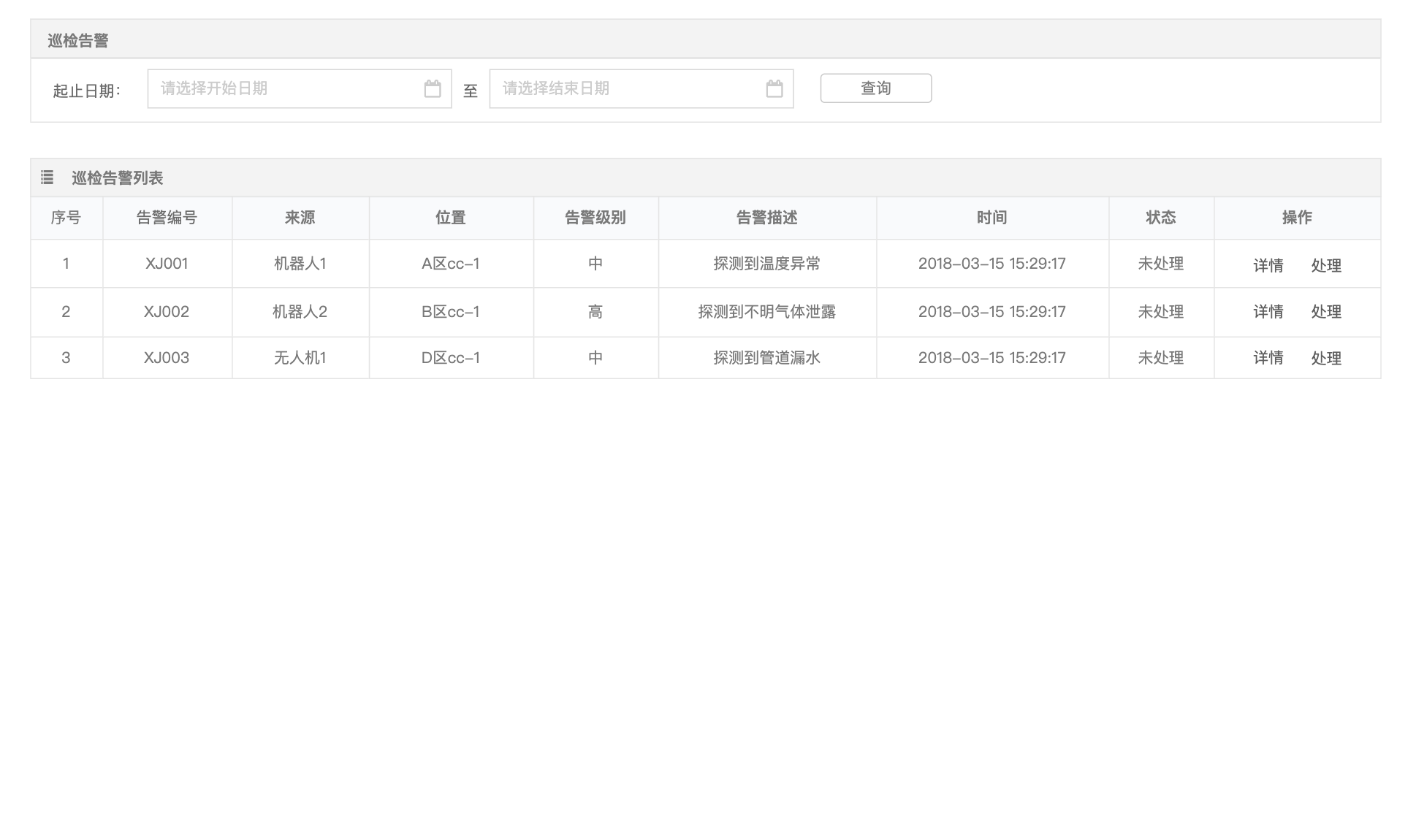The height and width of the screenshot is (840, 1416).
Task: Click source cell 机器人1
Action: (x=300, y=264)
